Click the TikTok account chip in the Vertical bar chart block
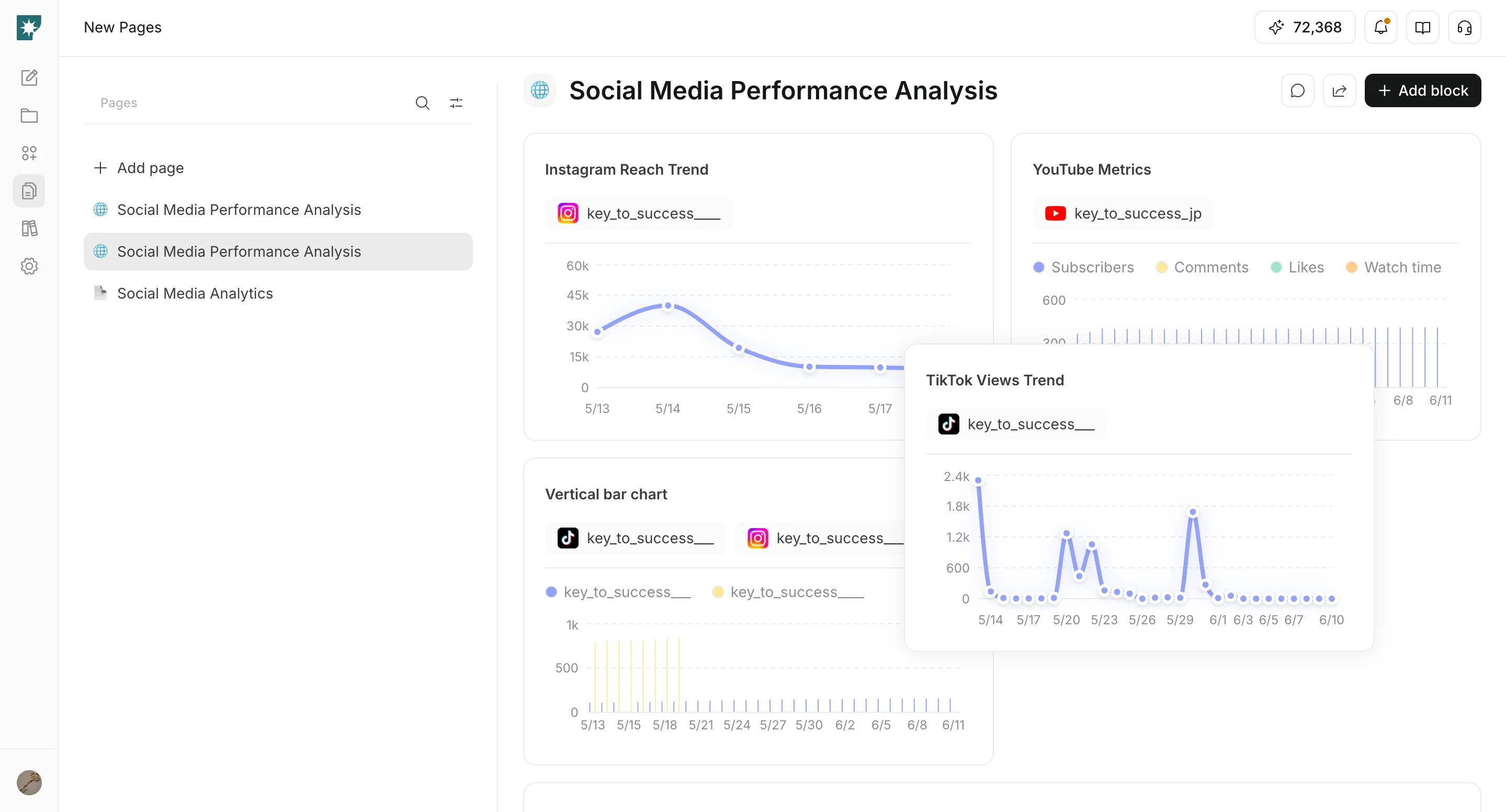Image resolution: width=1506 pixels, height=812 pixels. [x=636, y=539]
